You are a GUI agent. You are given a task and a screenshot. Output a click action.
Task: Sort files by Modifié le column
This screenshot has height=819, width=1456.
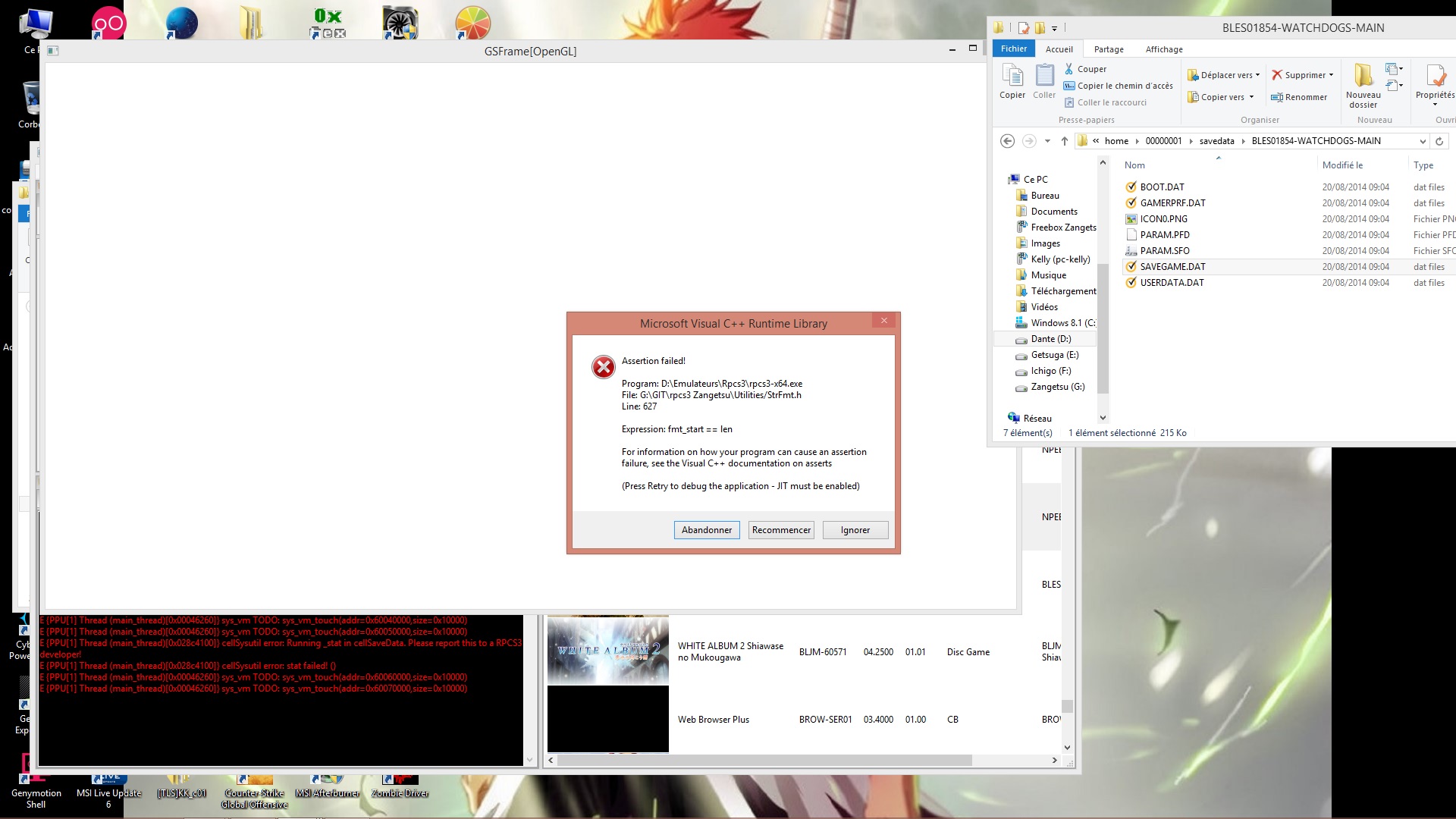(1342, 165)
